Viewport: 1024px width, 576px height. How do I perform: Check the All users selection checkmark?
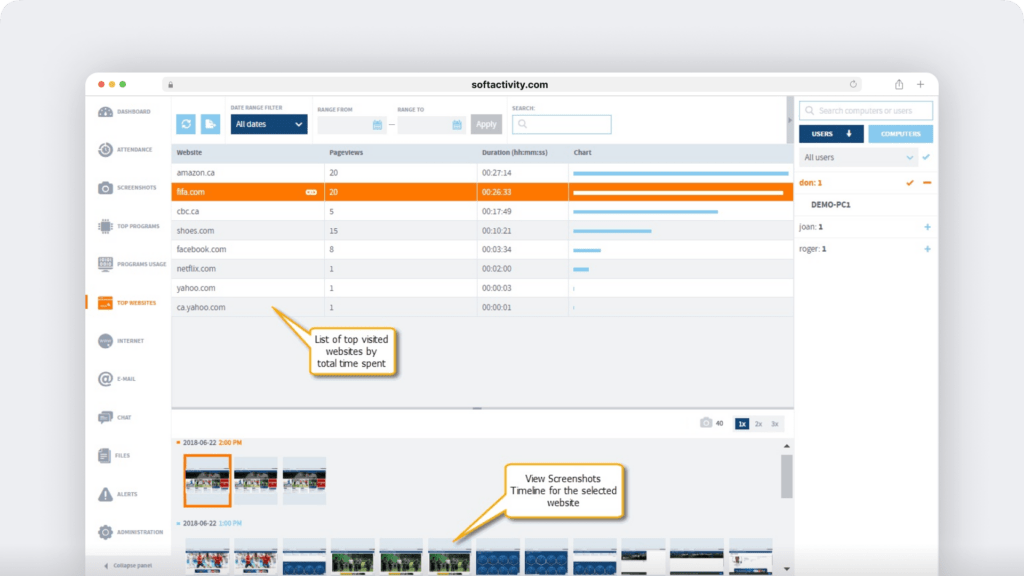pos(924,157)
